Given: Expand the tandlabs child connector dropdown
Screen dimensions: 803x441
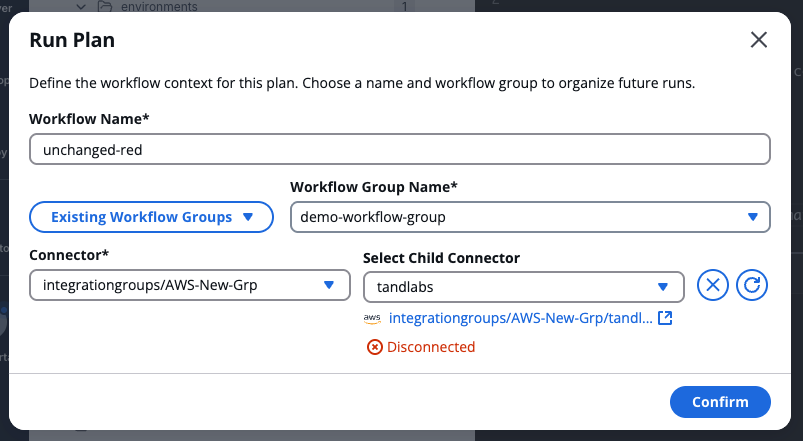Looking at the screenshot, I should click(x=523, y=287).
